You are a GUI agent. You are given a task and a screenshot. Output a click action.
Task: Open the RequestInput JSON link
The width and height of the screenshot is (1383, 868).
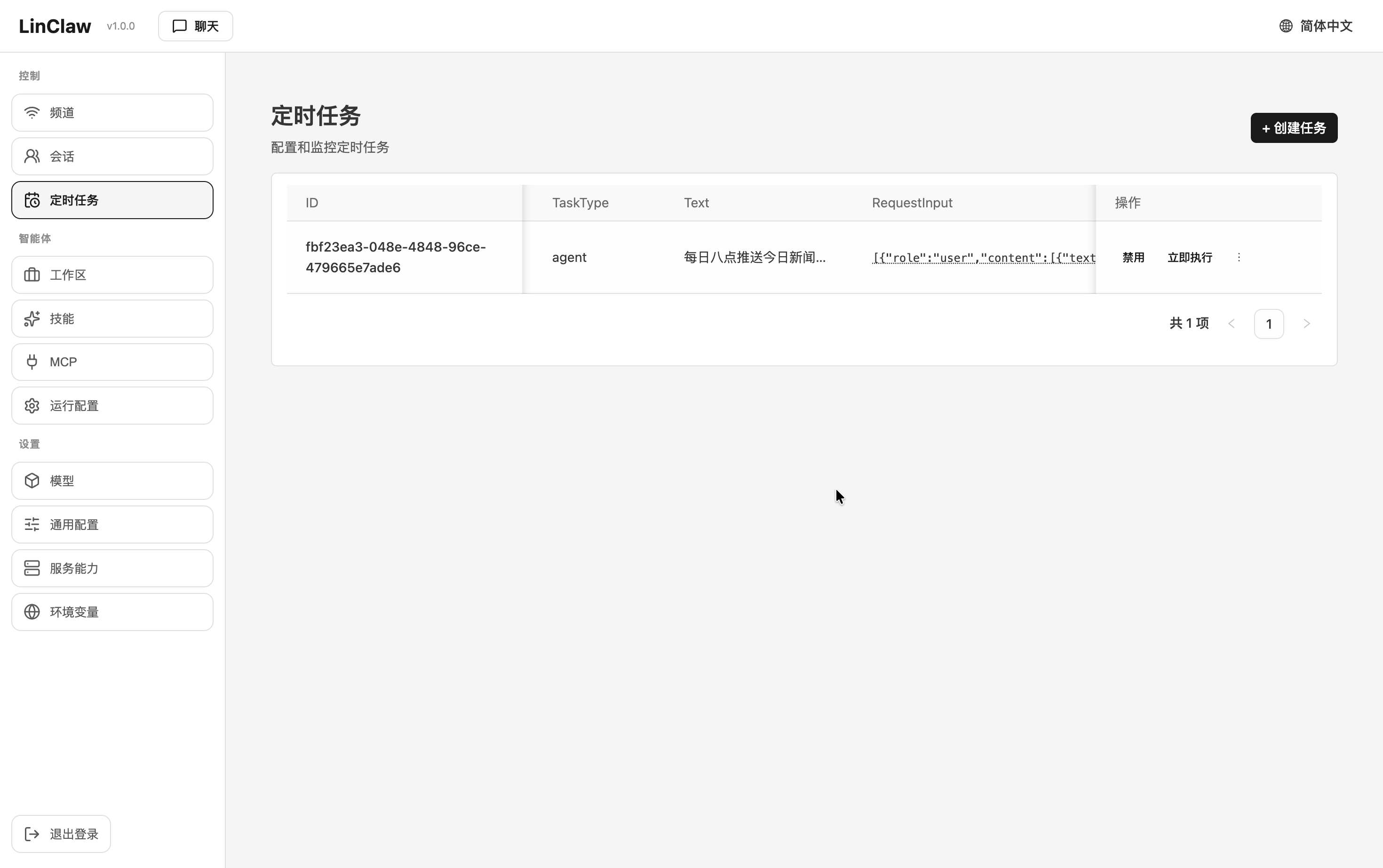tap(983, 258)
